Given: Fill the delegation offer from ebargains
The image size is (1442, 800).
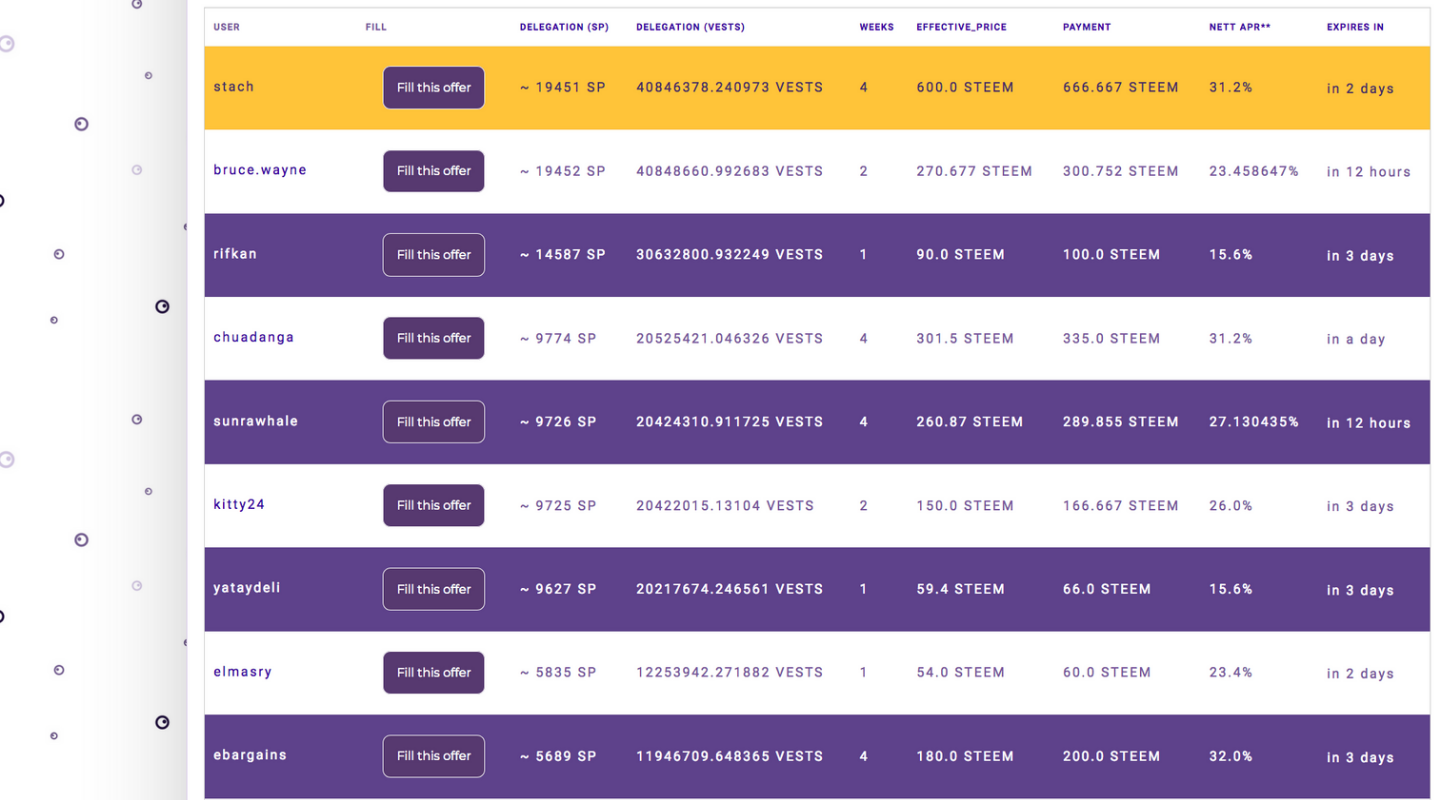Looking at the screenshot, I should pos(433,756).
